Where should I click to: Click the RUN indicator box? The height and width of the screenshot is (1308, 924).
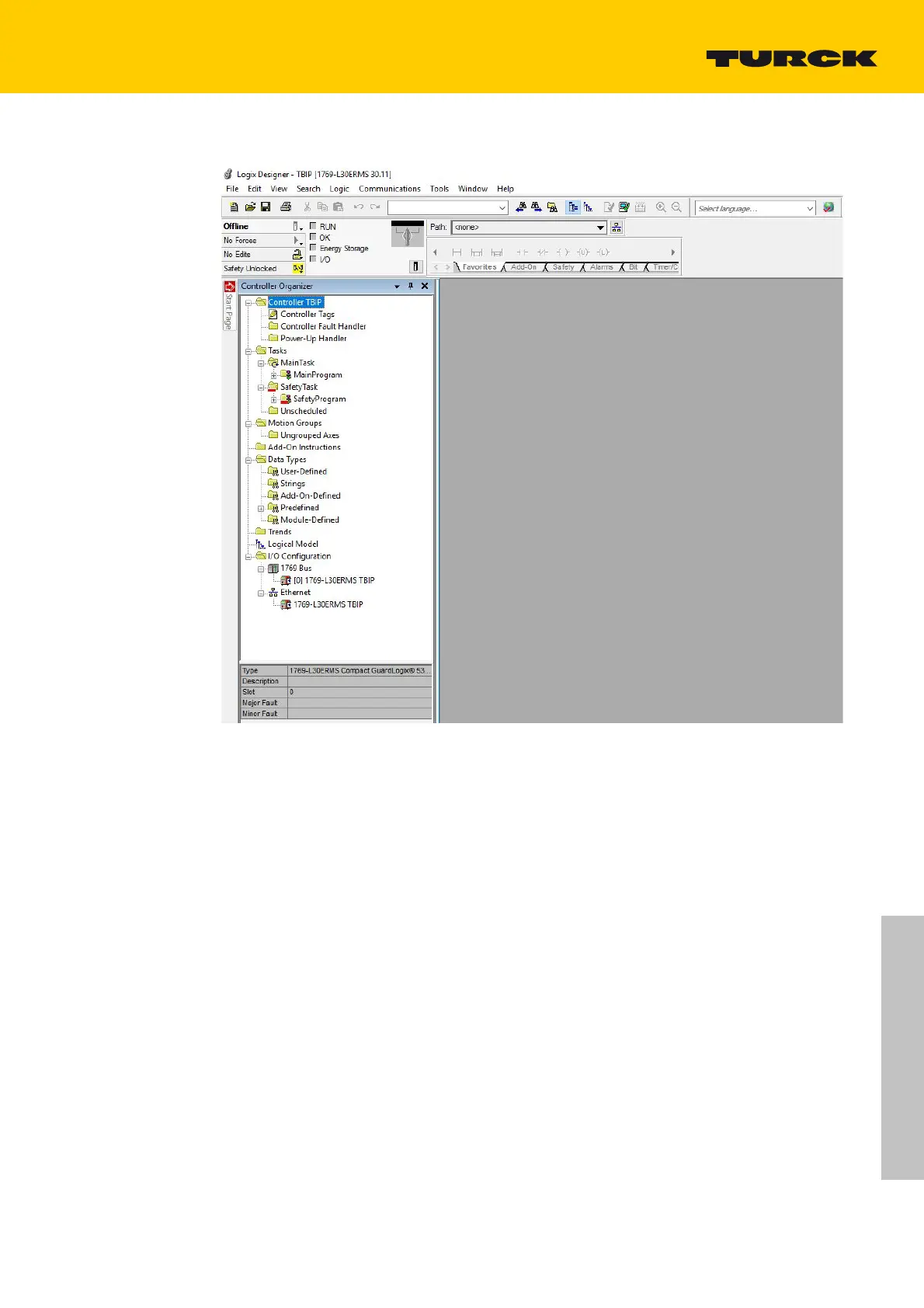coord(314,226)
